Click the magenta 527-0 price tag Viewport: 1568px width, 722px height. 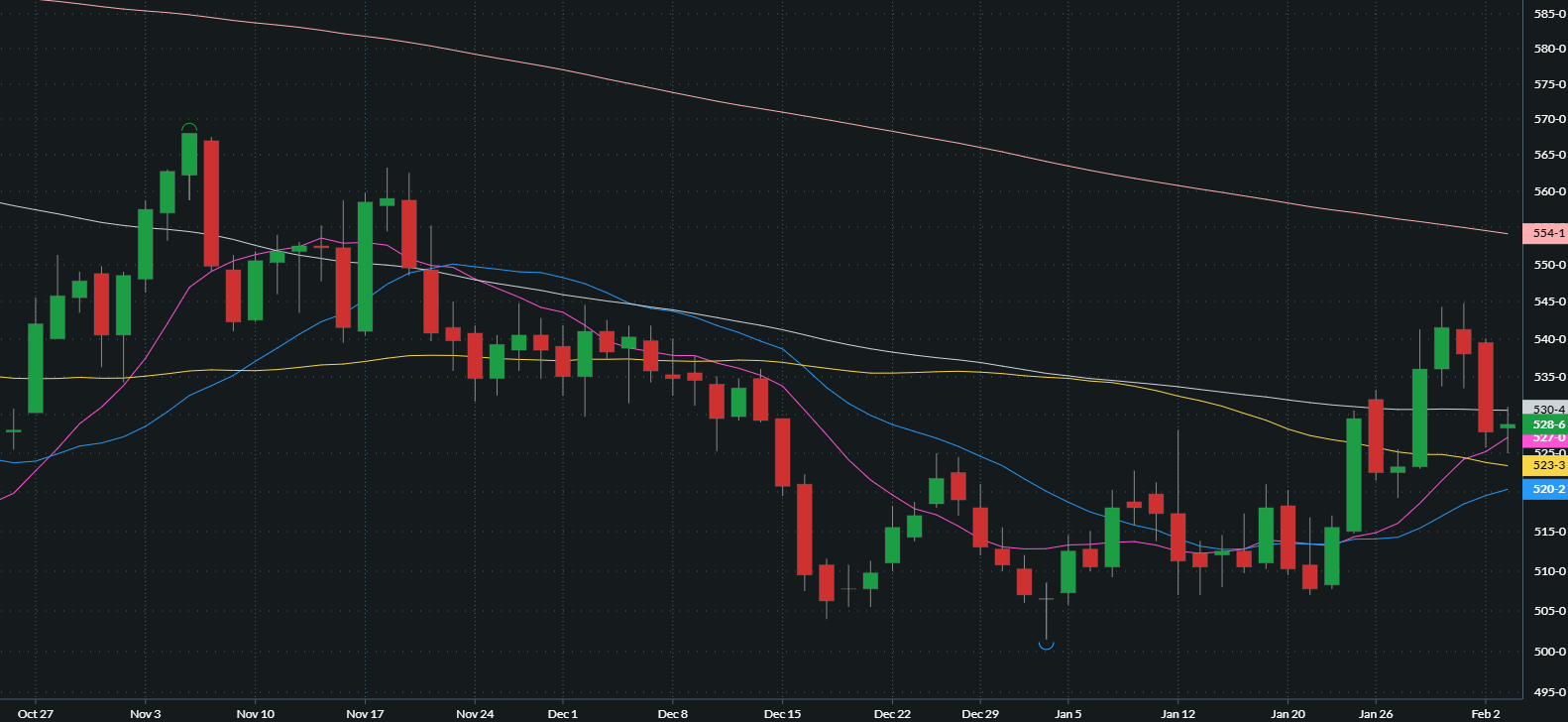1548,437
